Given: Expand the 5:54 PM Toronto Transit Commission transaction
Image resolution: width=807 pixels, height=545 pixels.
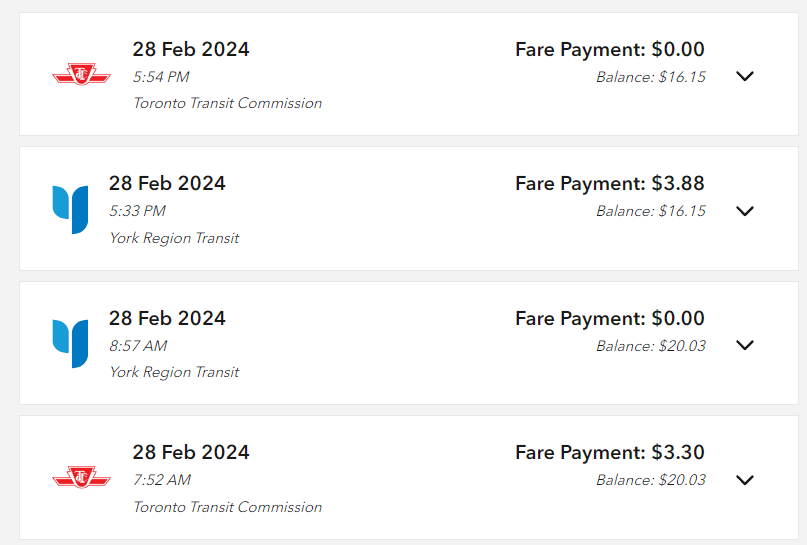Looking at the screenshot, I should (744, 76).
